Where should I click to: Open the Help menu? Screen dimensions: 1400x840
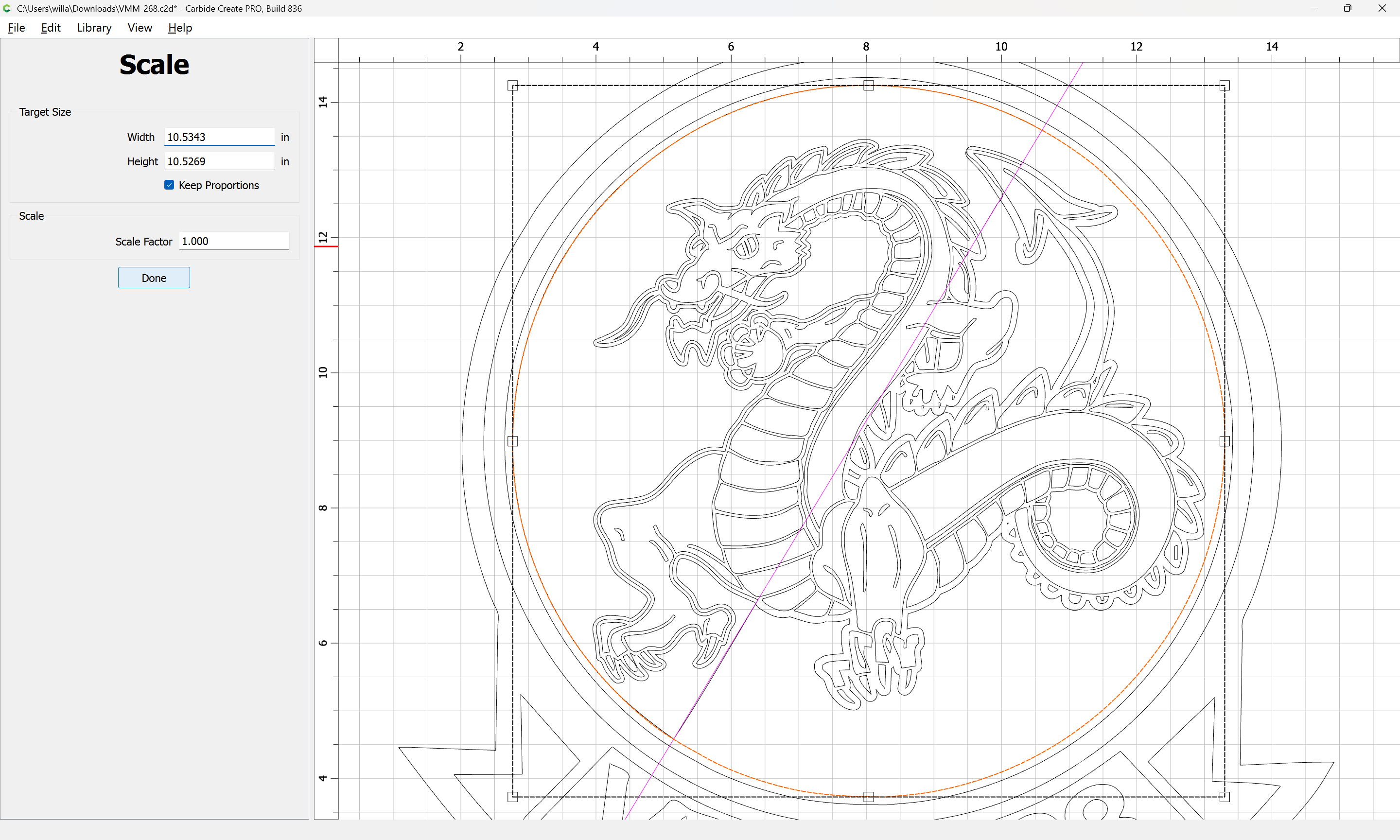pyautogui.click(x=180, y=28)
